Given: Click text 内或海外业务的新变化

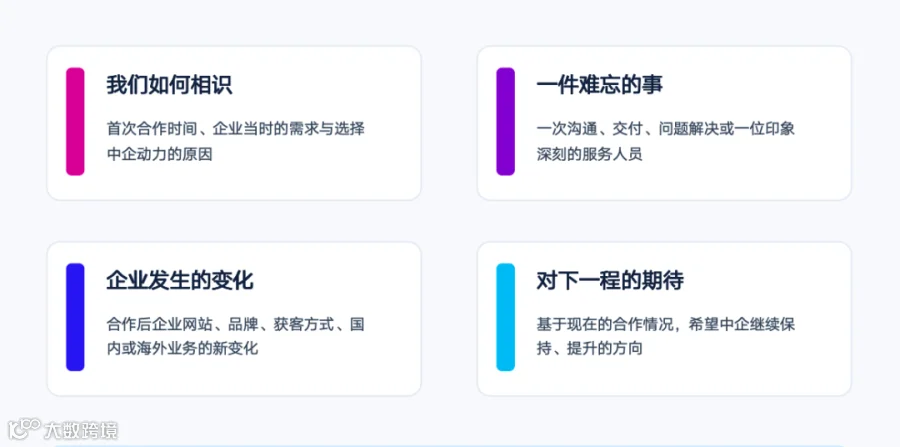Looking at the screenshot, I should (183, 350).
